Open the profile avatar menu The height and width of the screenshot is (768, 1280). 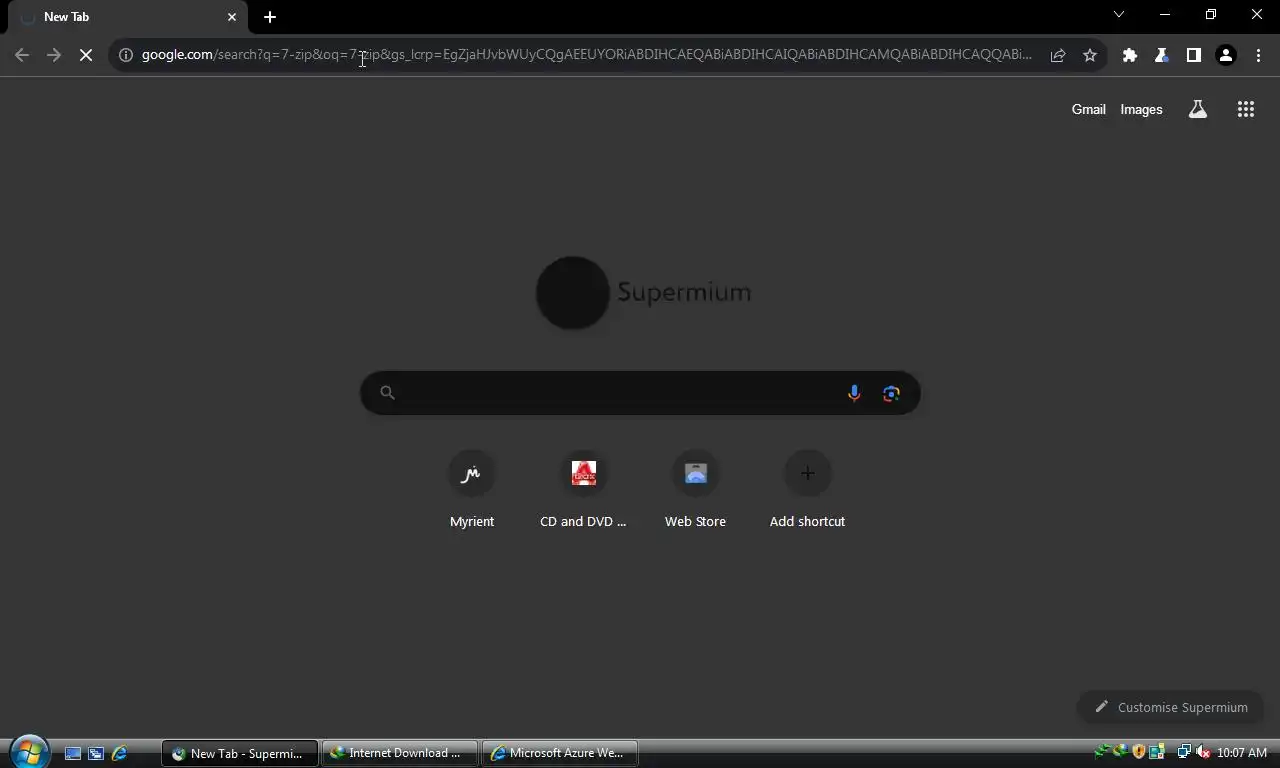[1226, 55]
